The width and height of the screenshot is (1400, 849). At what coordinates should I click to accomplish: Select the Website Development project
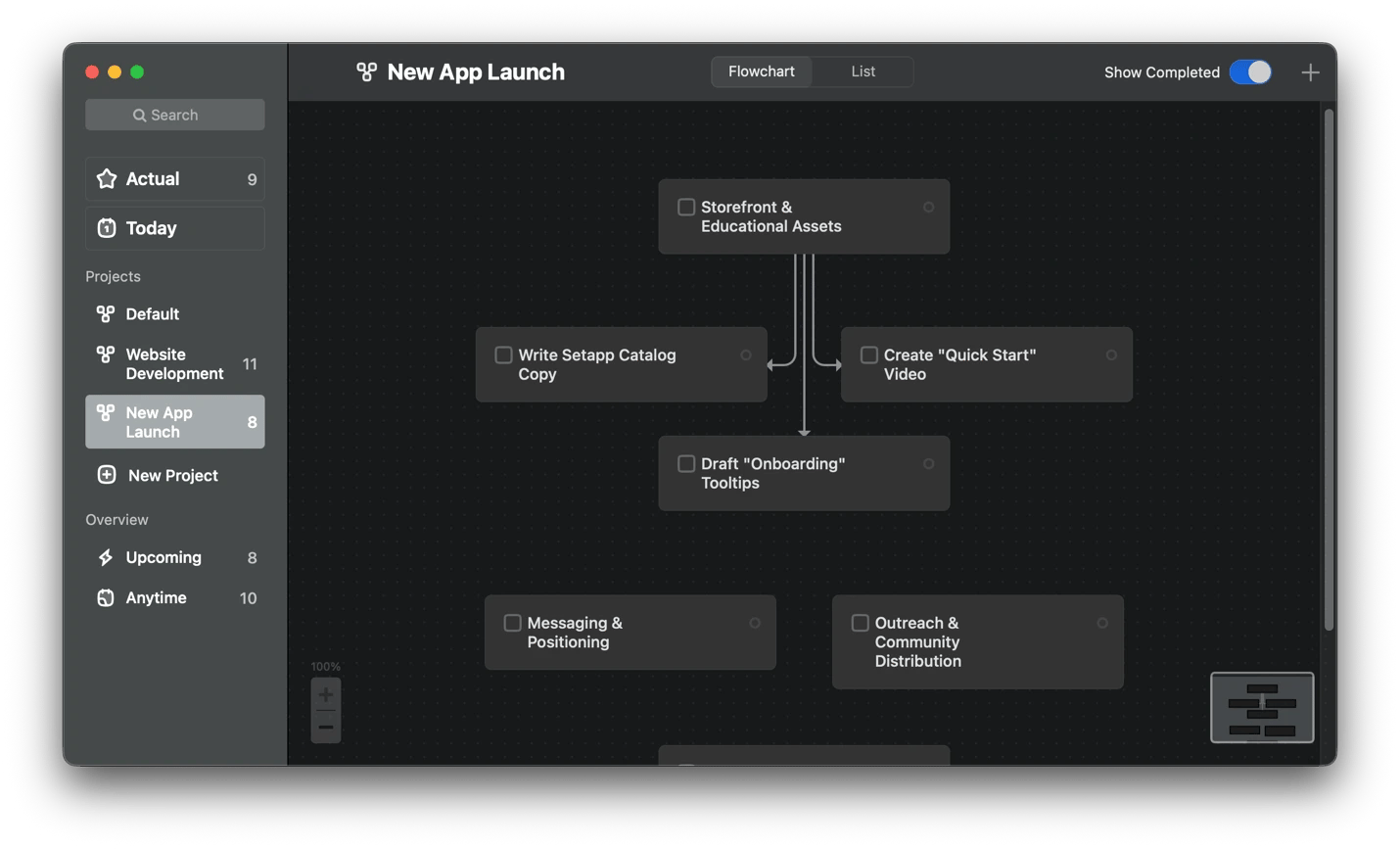click(175, 363)
